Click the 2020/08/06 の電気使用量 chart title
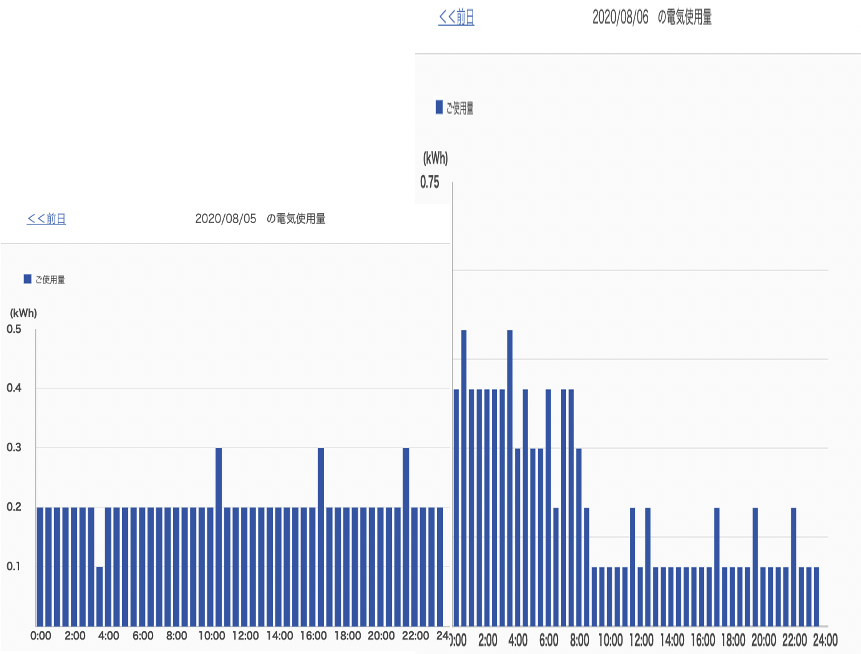This screenshot has width=861, height=654. tap(652, 17)
